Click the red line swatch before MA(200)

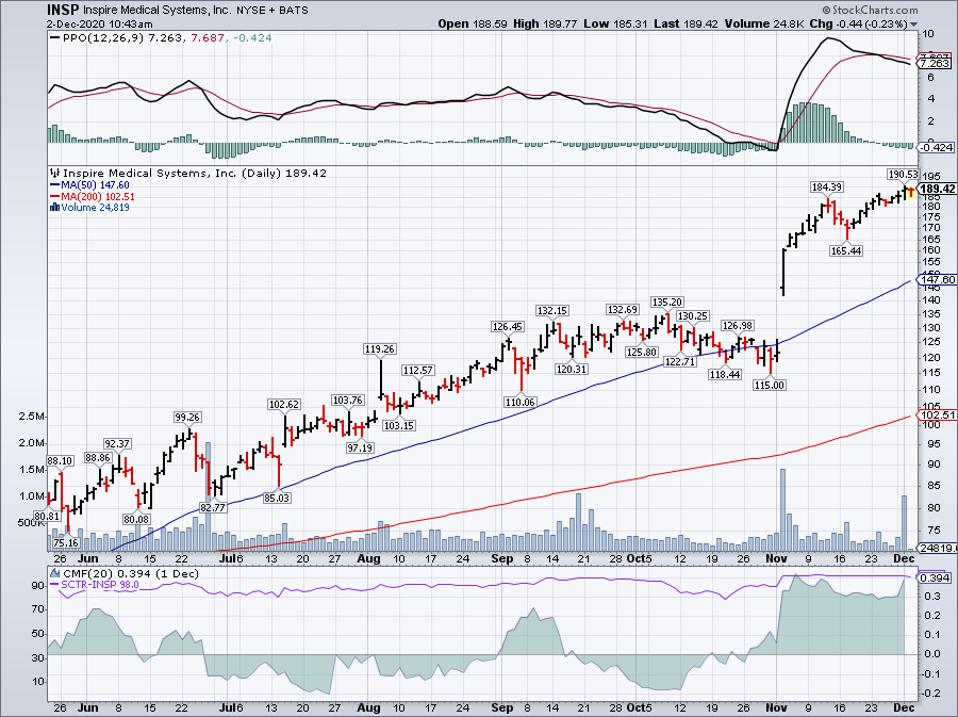point(54,197)
